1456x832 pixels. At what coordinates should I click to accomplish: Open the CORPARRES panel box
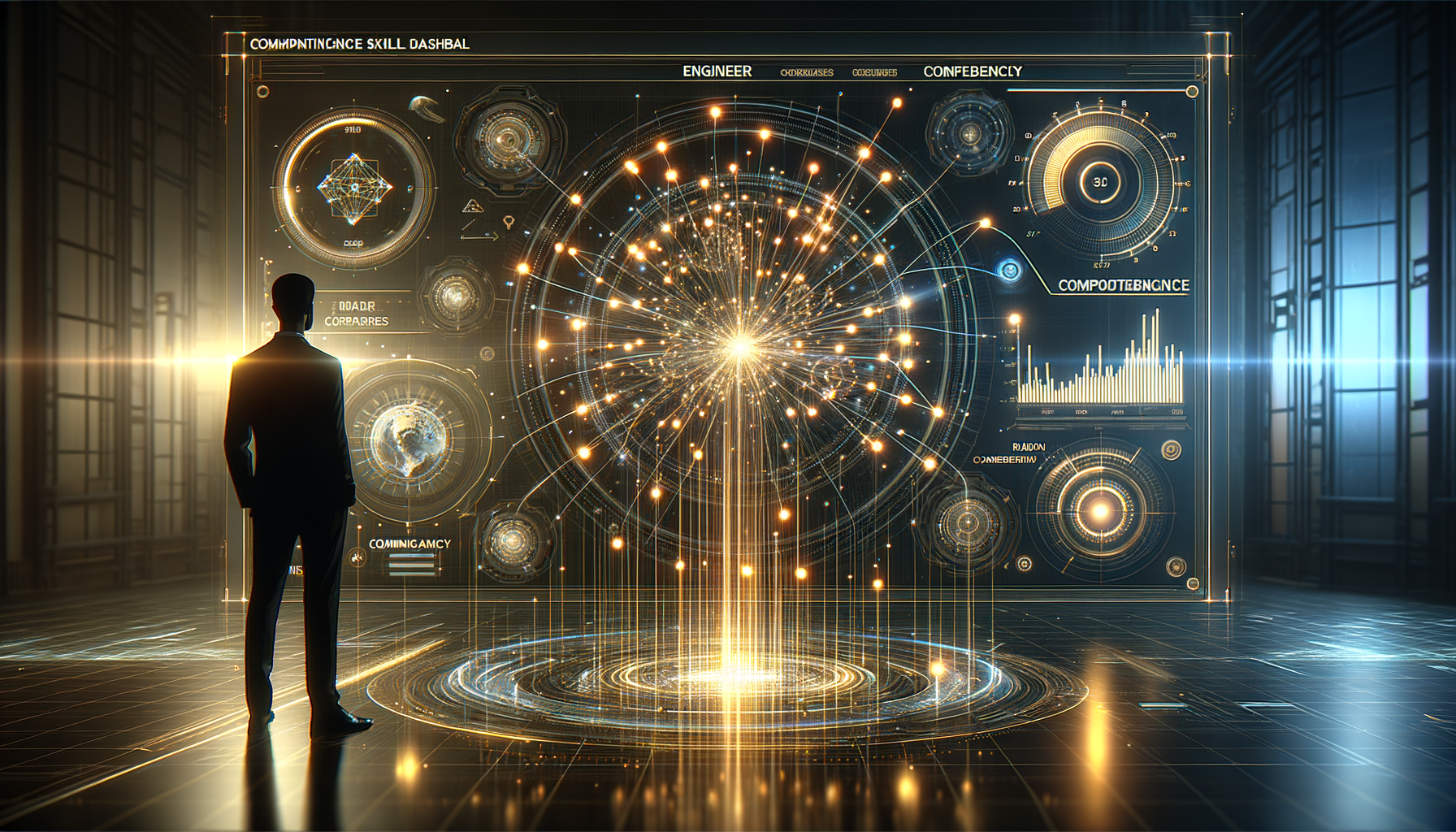357,314
